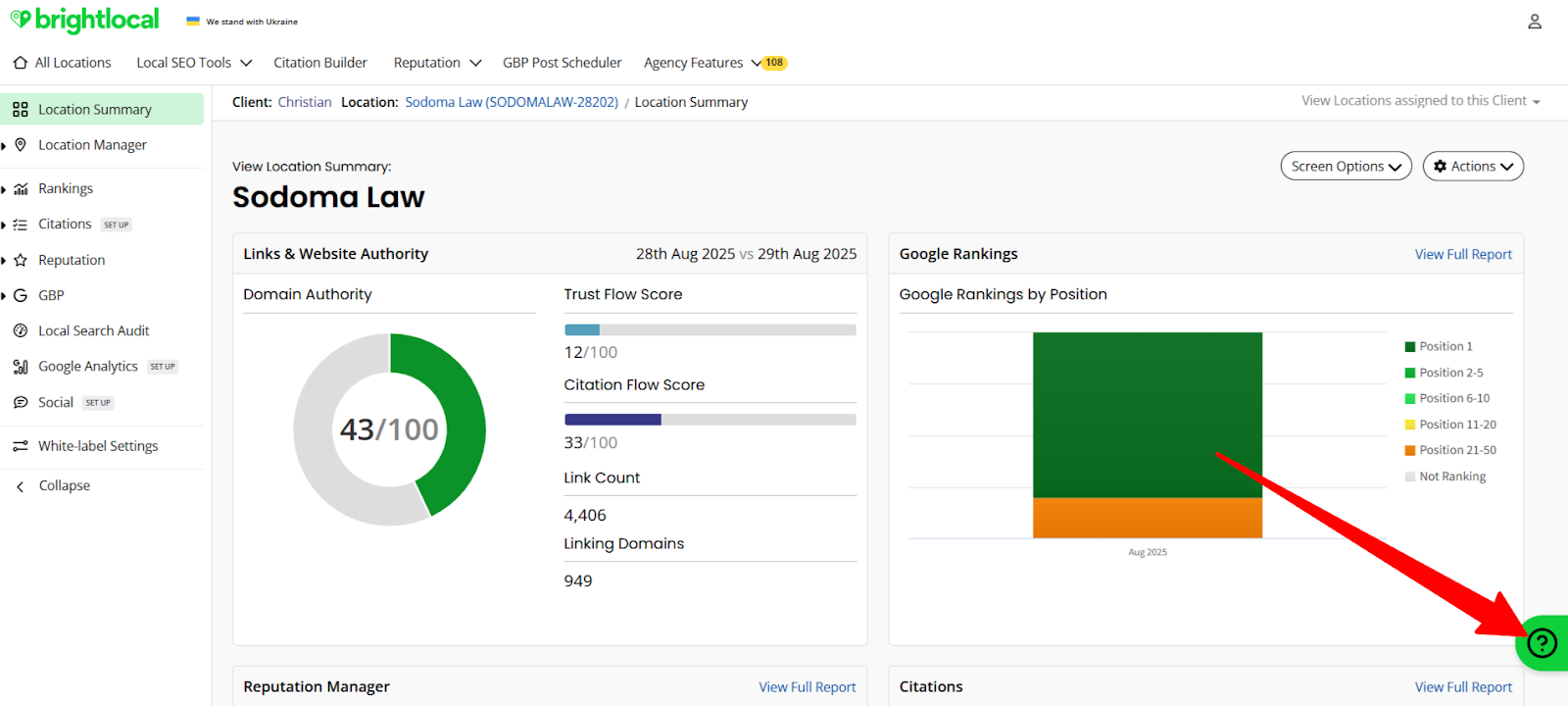Open the Screen Options dropdown

(1345, 167)
